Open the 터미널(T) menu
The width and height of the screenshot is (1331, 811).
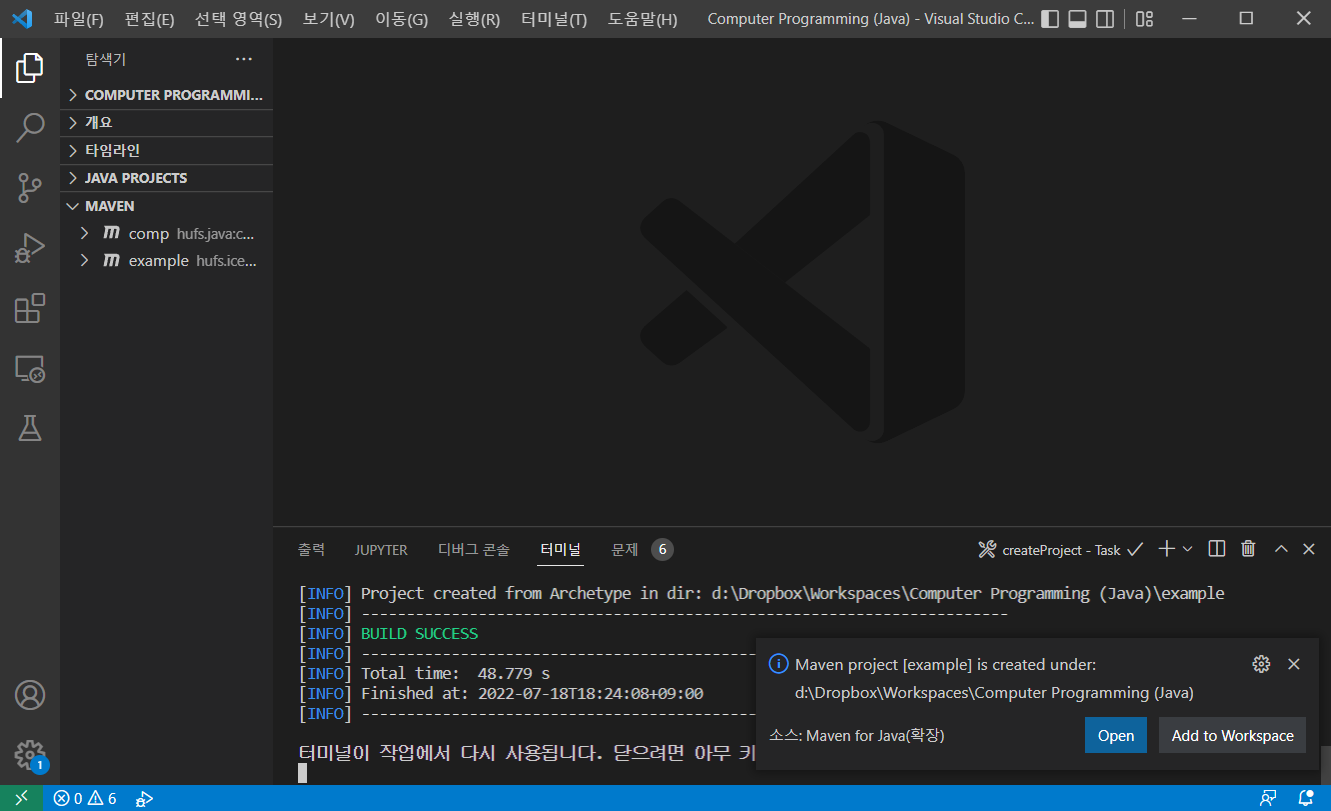tap(554, 19)
